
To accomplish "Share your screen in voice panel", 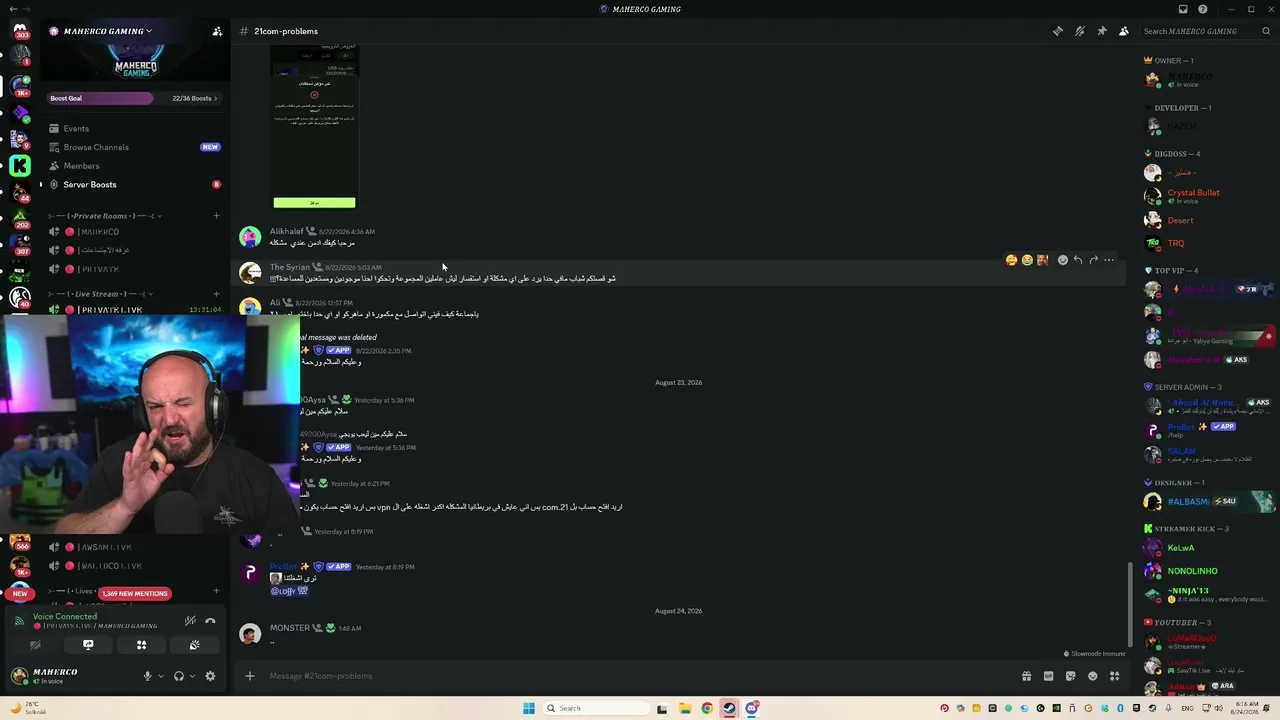I will pos(88,645).
